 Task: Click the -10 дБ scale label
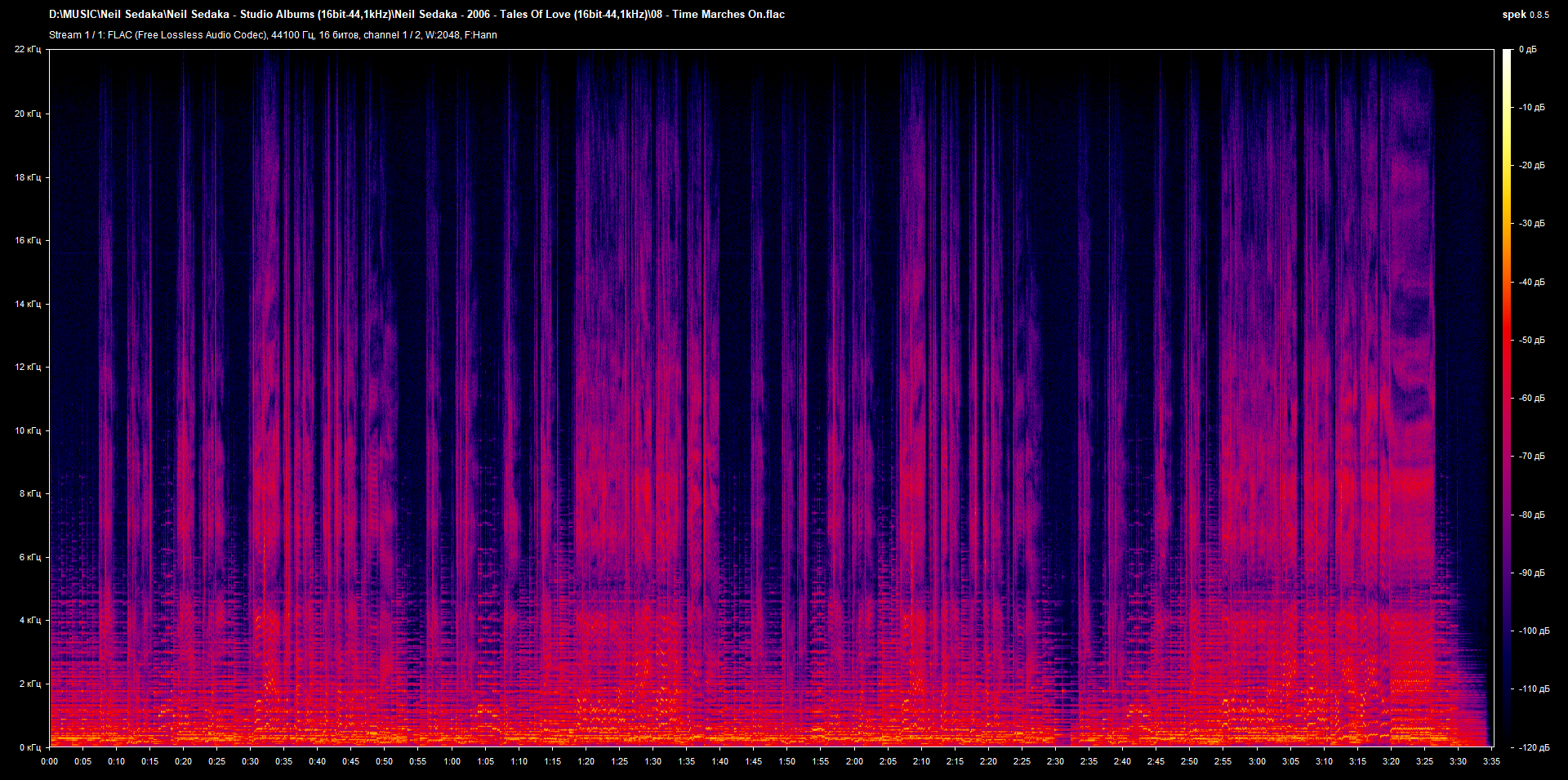[x=1532, y=108]
